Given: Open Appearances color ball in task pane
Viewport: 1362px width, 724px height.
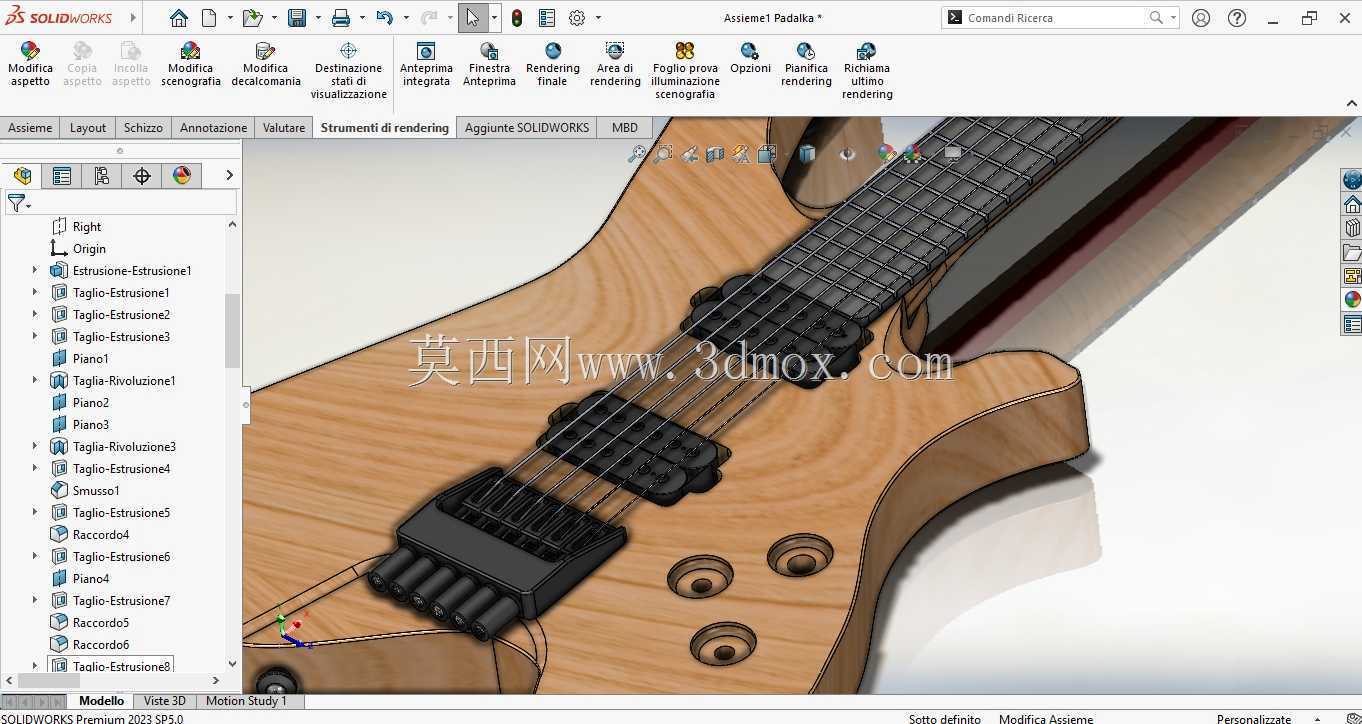Looking at the screenshot, I should point(1352,299).
